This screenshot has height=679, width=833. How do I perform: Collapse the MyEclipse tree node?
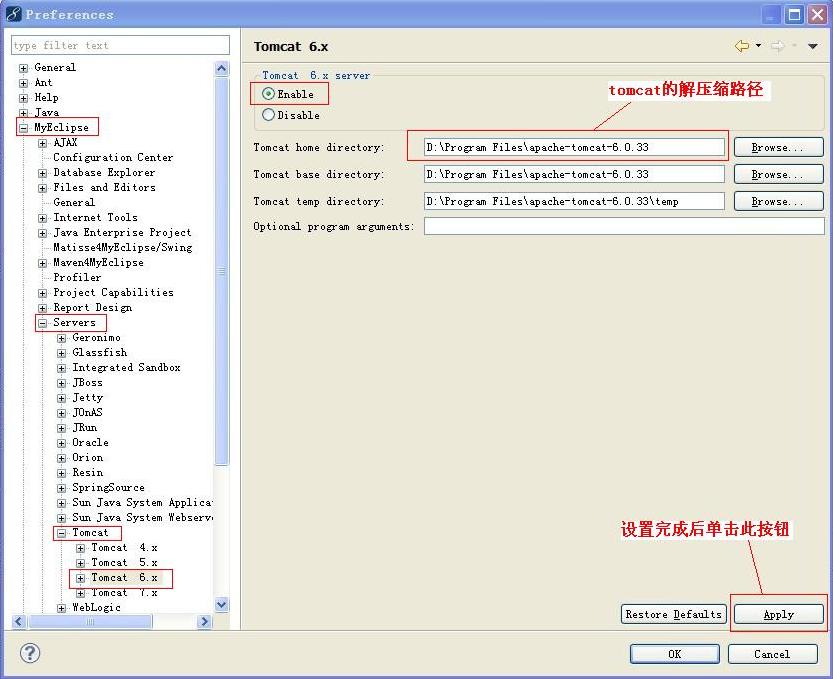pyautogui.click(x=23, y=128)
